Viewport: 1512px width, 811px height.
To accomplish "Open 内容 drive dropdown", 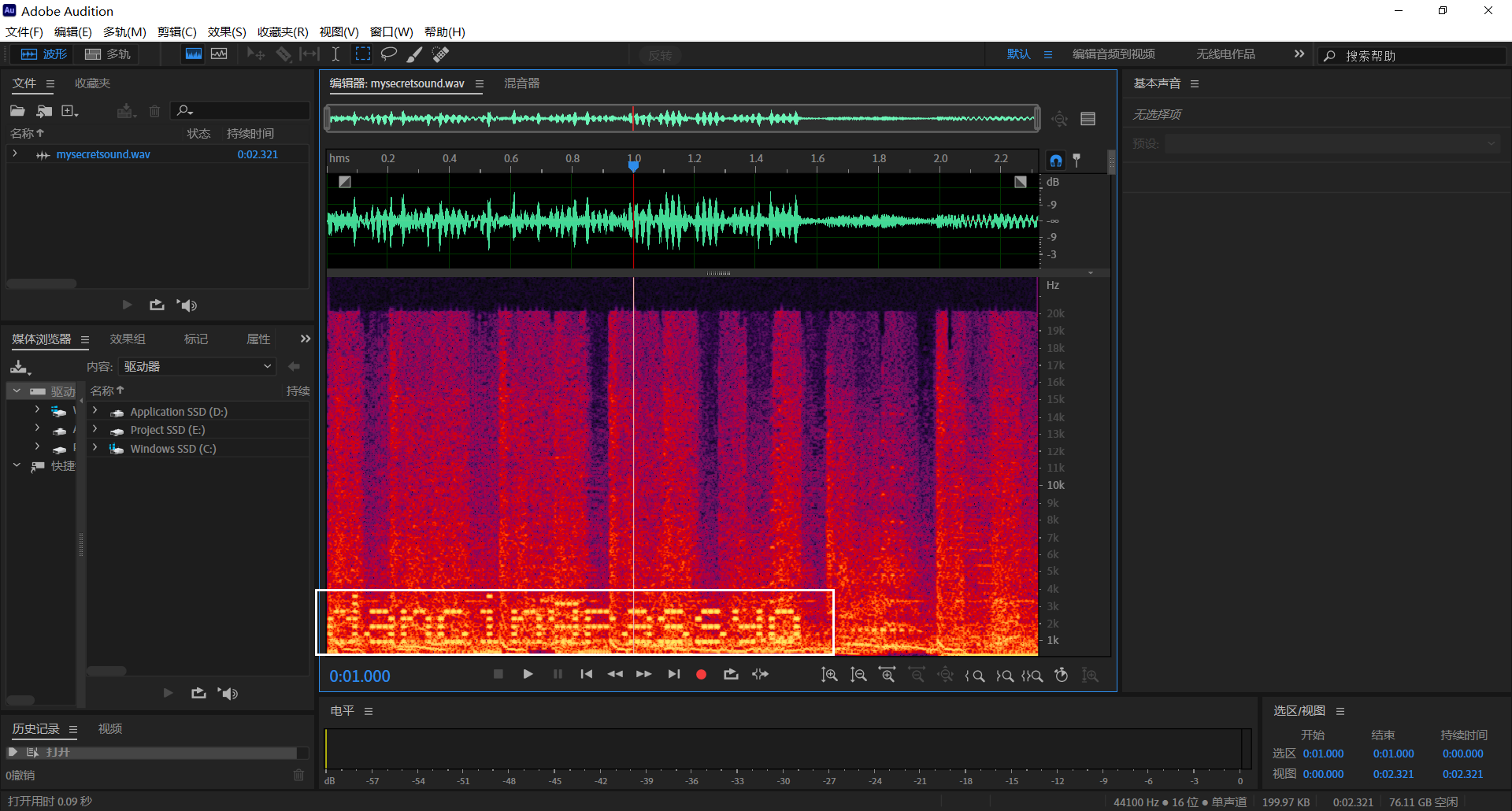I will point(197,367).
